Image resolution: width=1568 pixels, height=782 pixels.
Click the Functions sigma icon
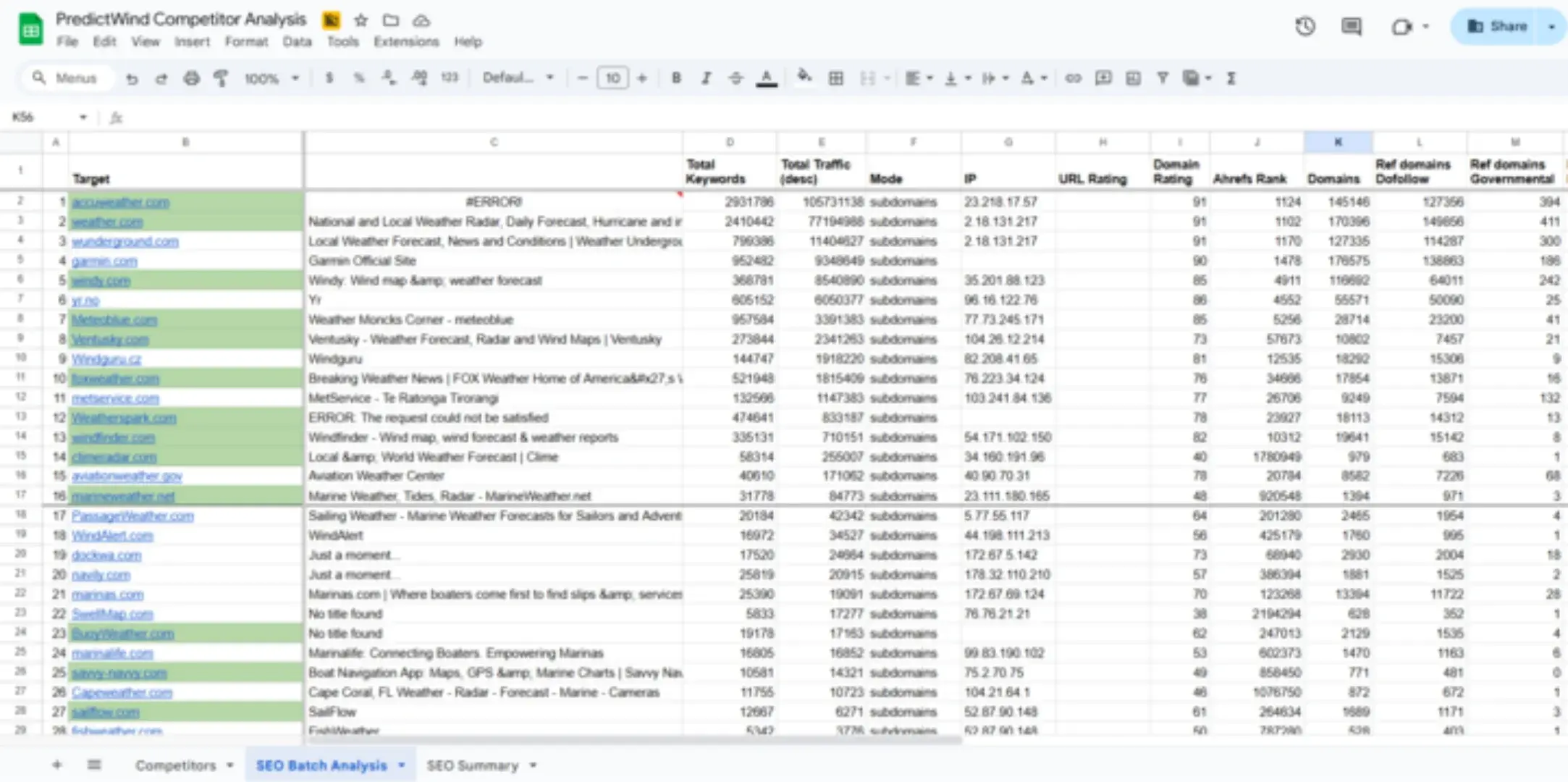point(1231,78)
